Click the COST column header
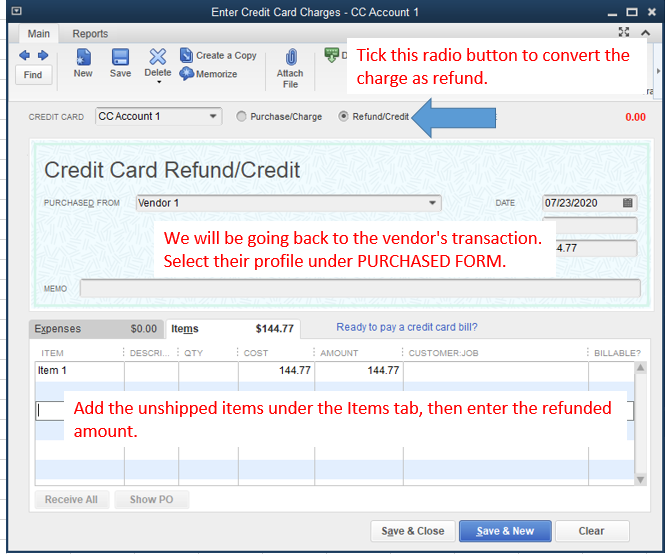 256,353
